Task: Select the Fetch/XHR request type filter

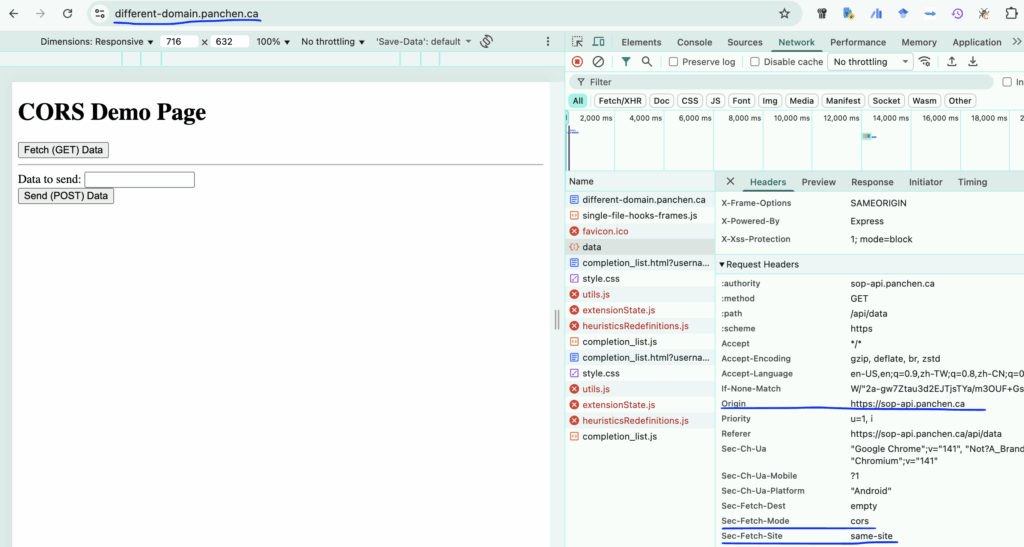Action: (x=620, y=101)
